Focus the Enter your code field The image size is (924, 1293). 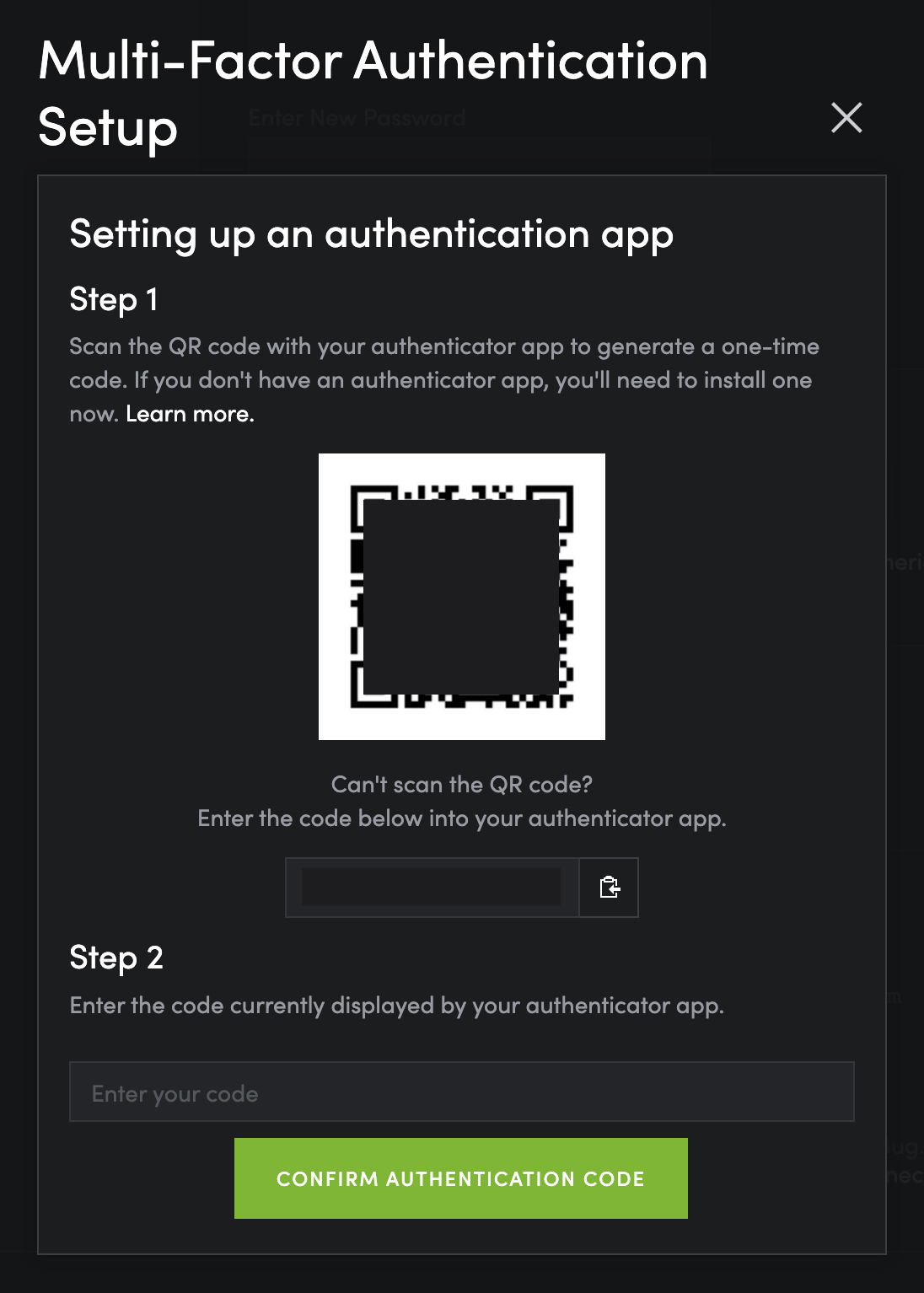[x=461, y=1092]
